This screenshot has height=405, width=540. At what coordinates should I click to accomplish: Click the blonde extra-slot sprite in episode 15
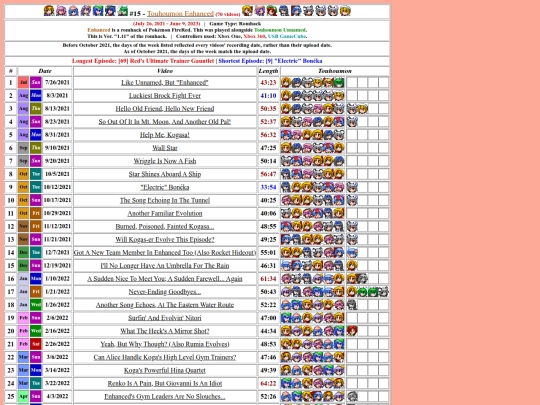[352, 266]
